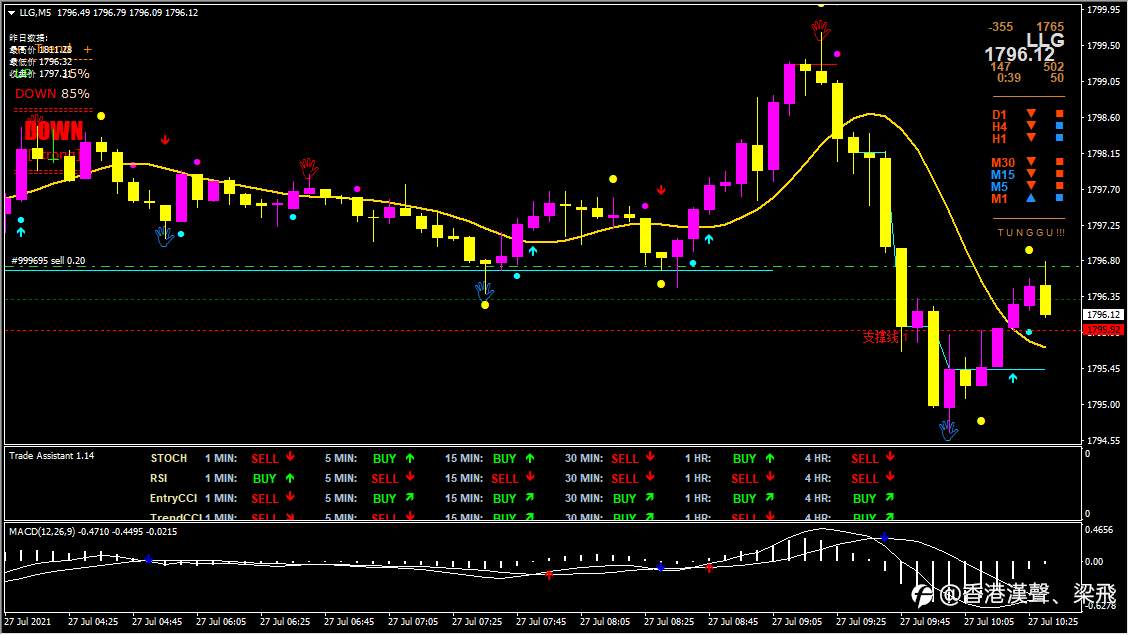
Task: Click the RSI 4 HR SELL cell
Action: (x=864, y=479)
